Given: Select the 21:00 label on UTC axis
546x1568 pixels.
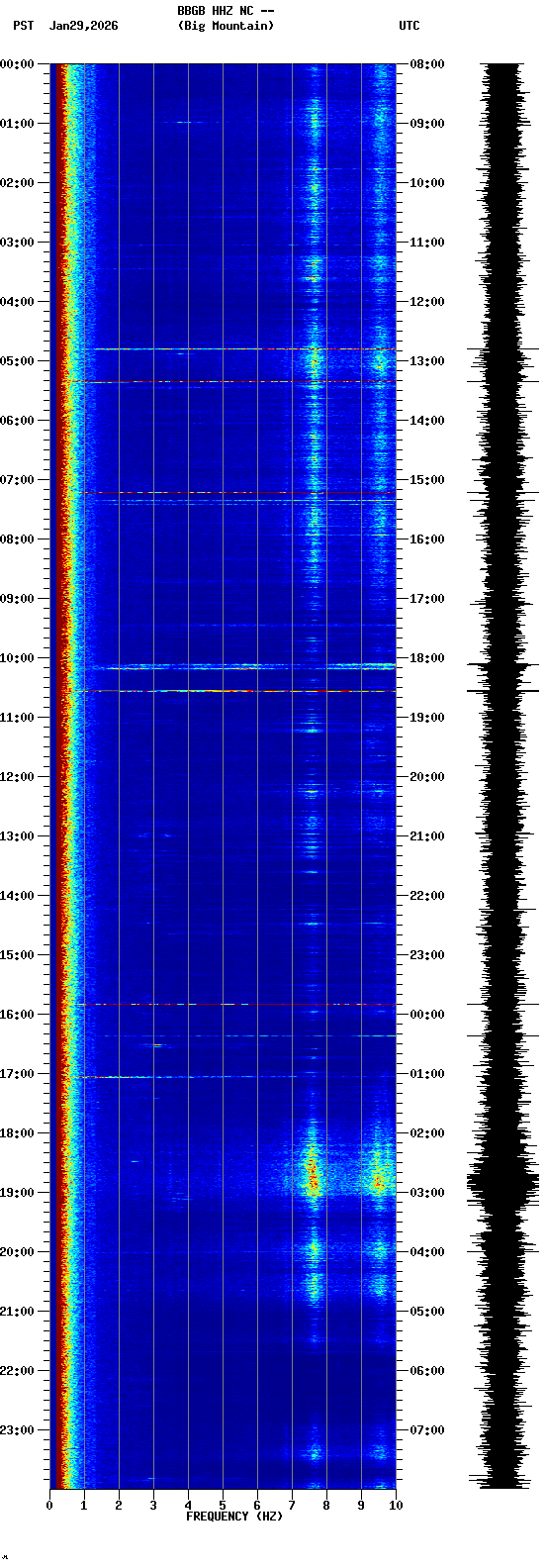Looking at the screenshot, I should click(427, 836).
